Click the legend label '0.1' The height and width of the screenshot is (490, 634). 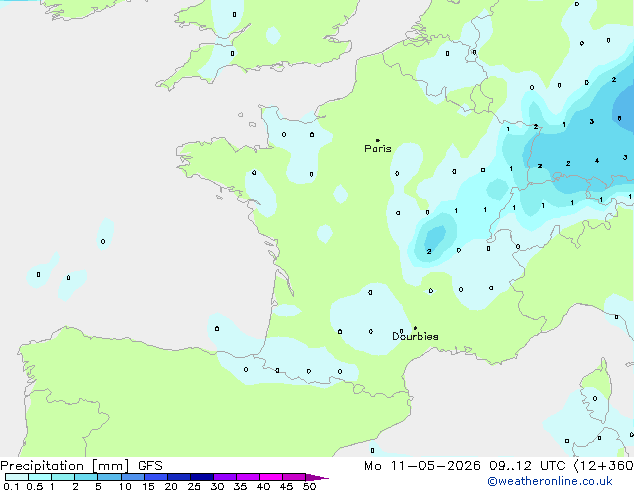11,486
